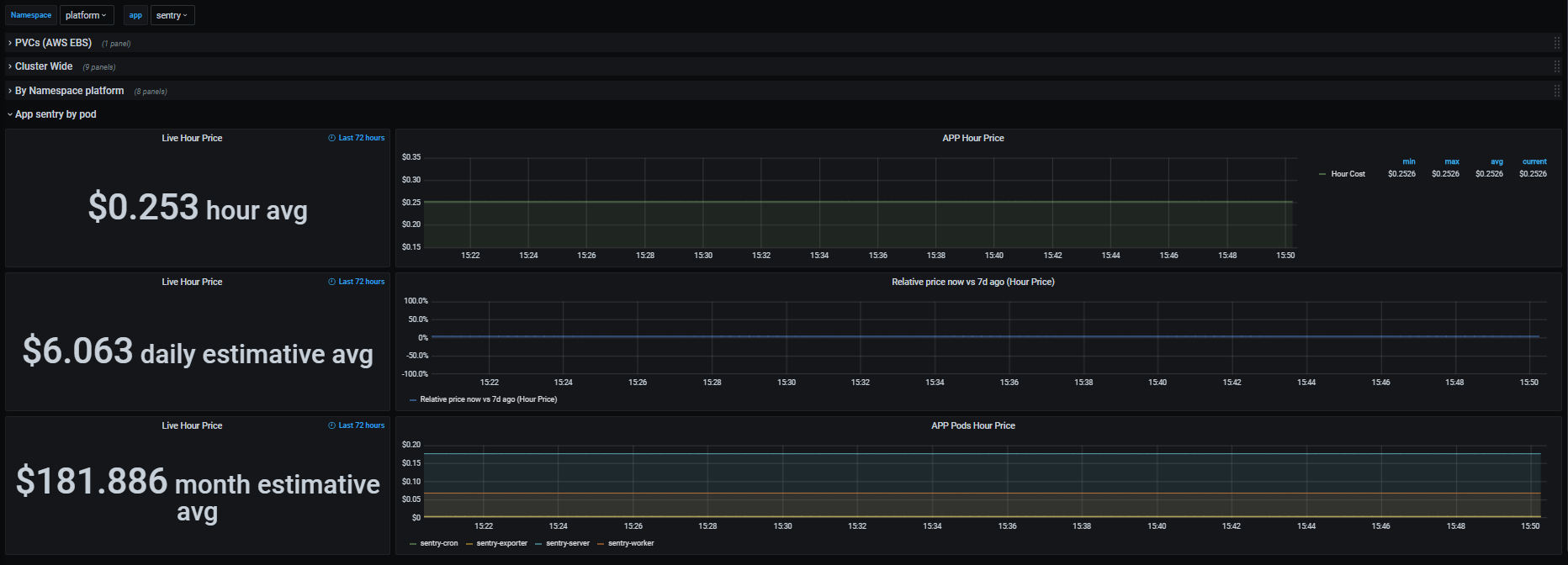The width and height of the screenshot is (1568, 565).
Task: Toggle the sentry-cron legend series
Action: tap(439, 543)
